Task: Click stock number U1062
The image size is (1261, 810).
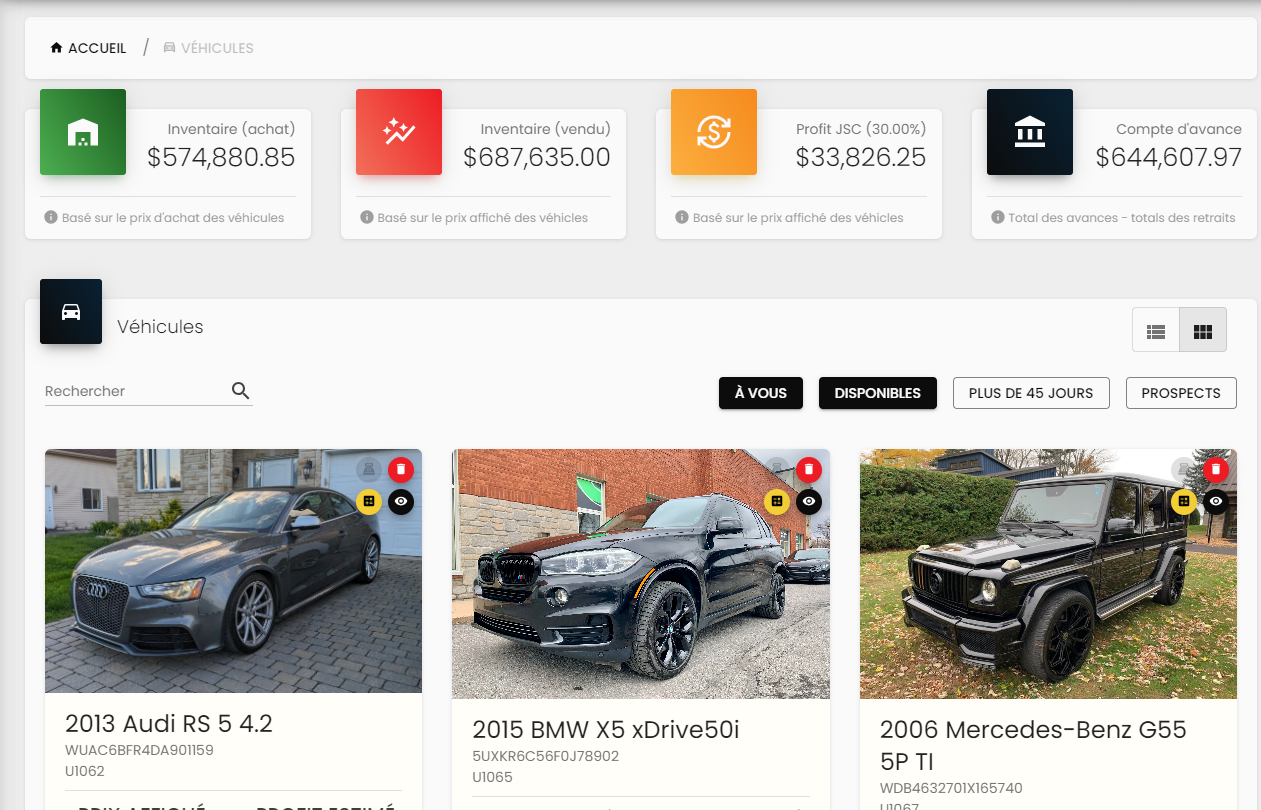Action: click(85, 771)
